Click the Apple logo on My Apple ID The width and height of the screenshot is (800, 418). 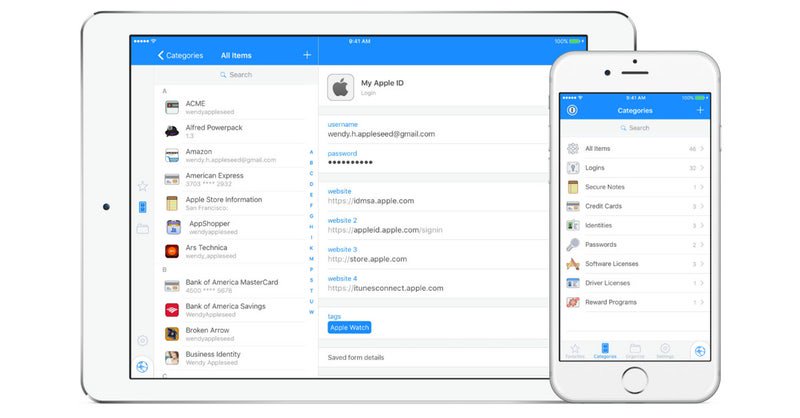click(x=340, y=87)
